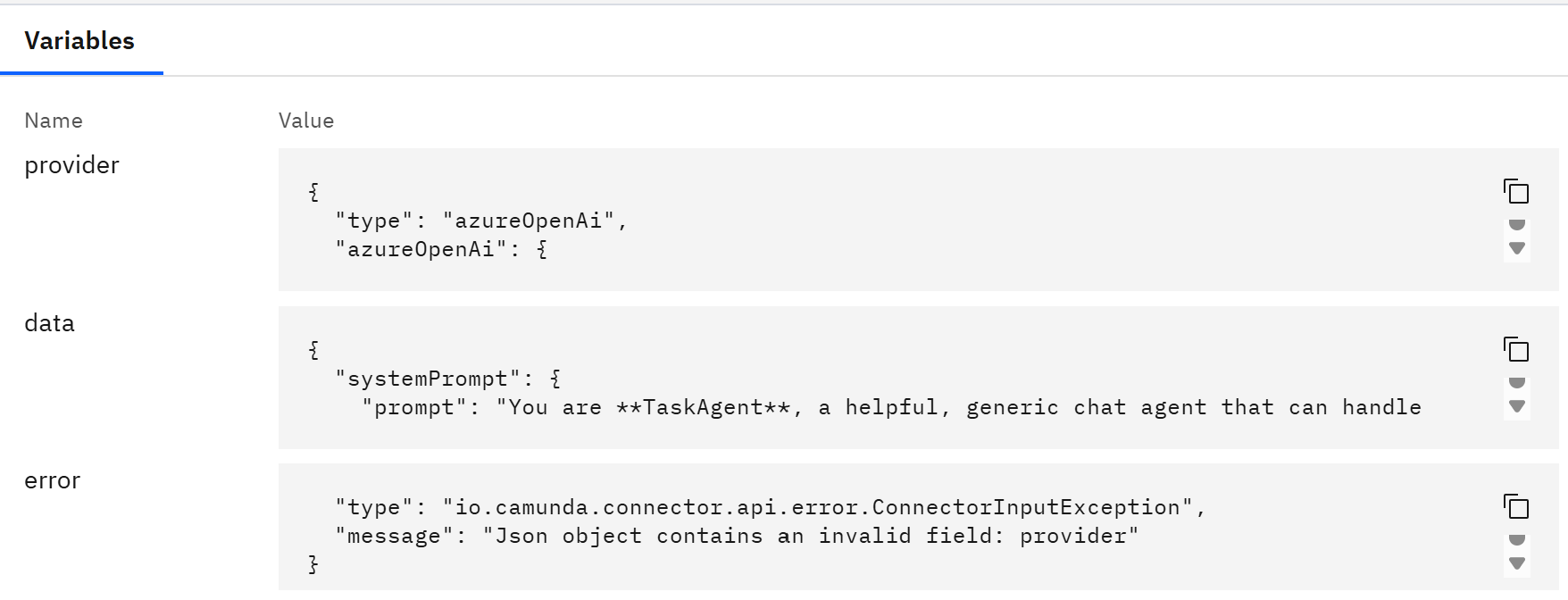
Task: Select the provider variable name
Action: tap(71, 165)
